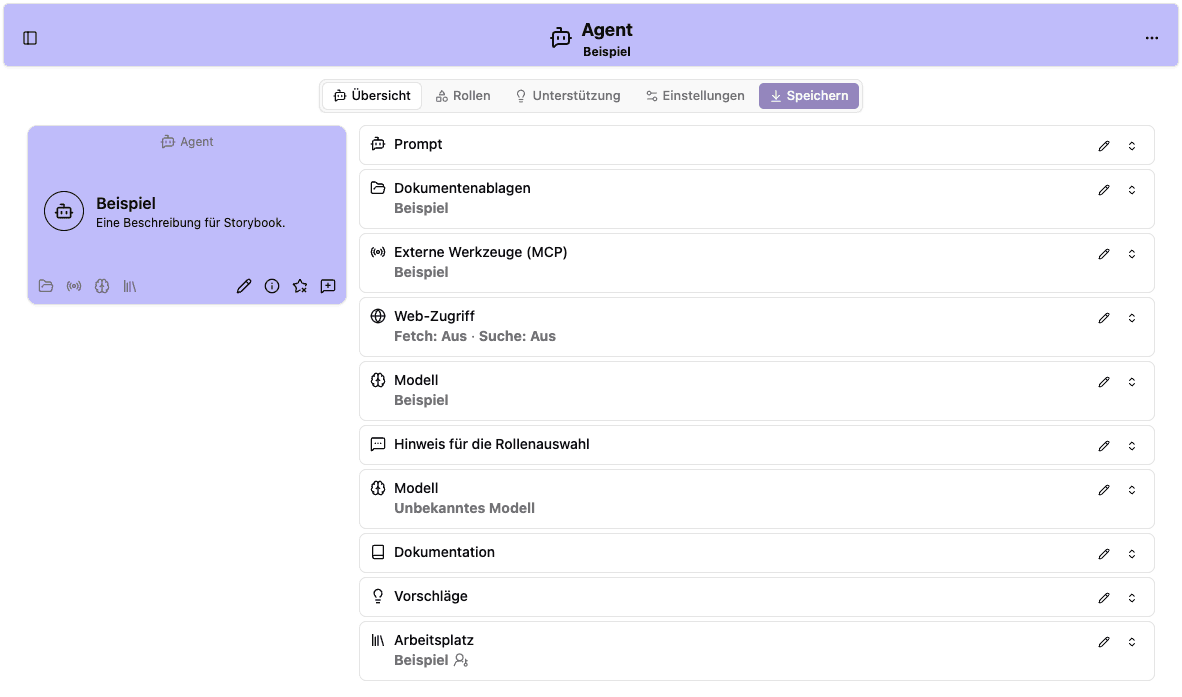The image size is (1182, 697).
Task: Click the folder icon on Beispiel card
Action: pyautogui.click(x=46, y=286)
